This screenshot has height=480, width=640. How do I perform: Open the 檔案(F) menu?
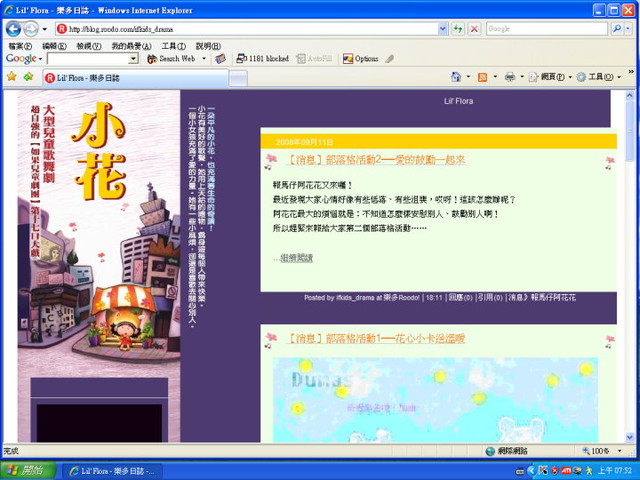point(20,46)
